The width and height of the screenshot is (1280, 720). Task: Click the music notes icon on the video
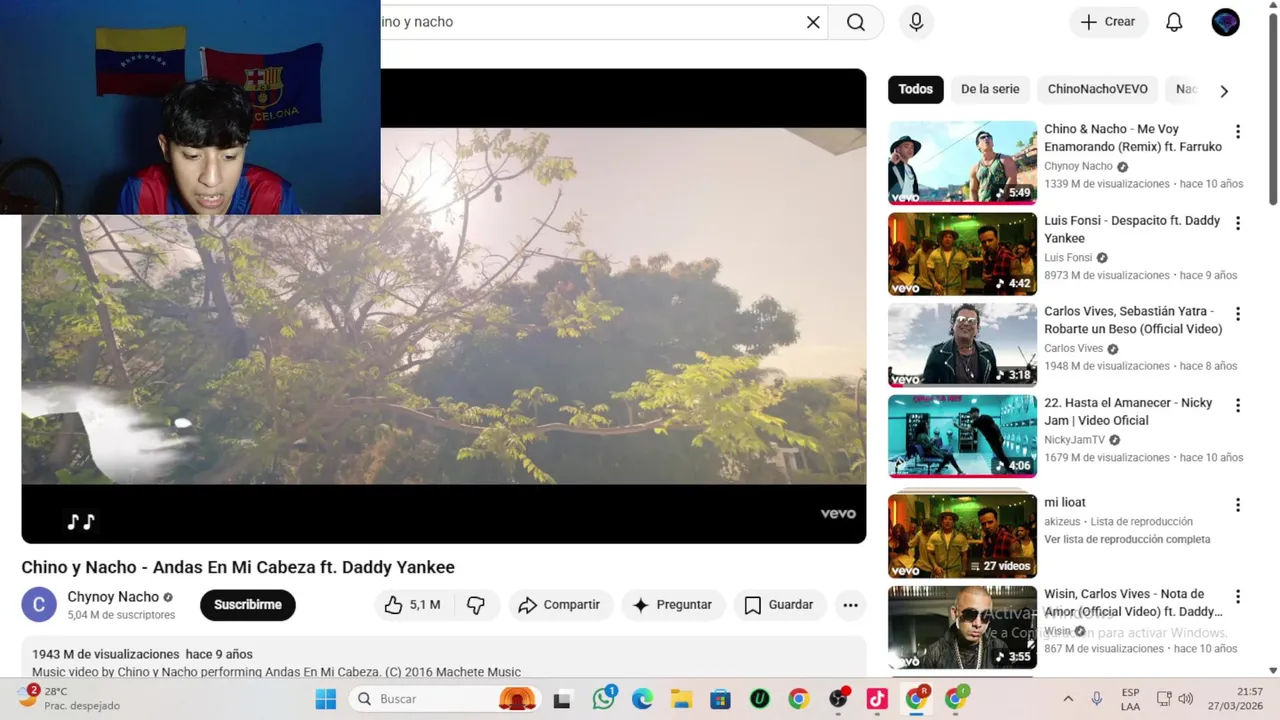pos(81,521)
